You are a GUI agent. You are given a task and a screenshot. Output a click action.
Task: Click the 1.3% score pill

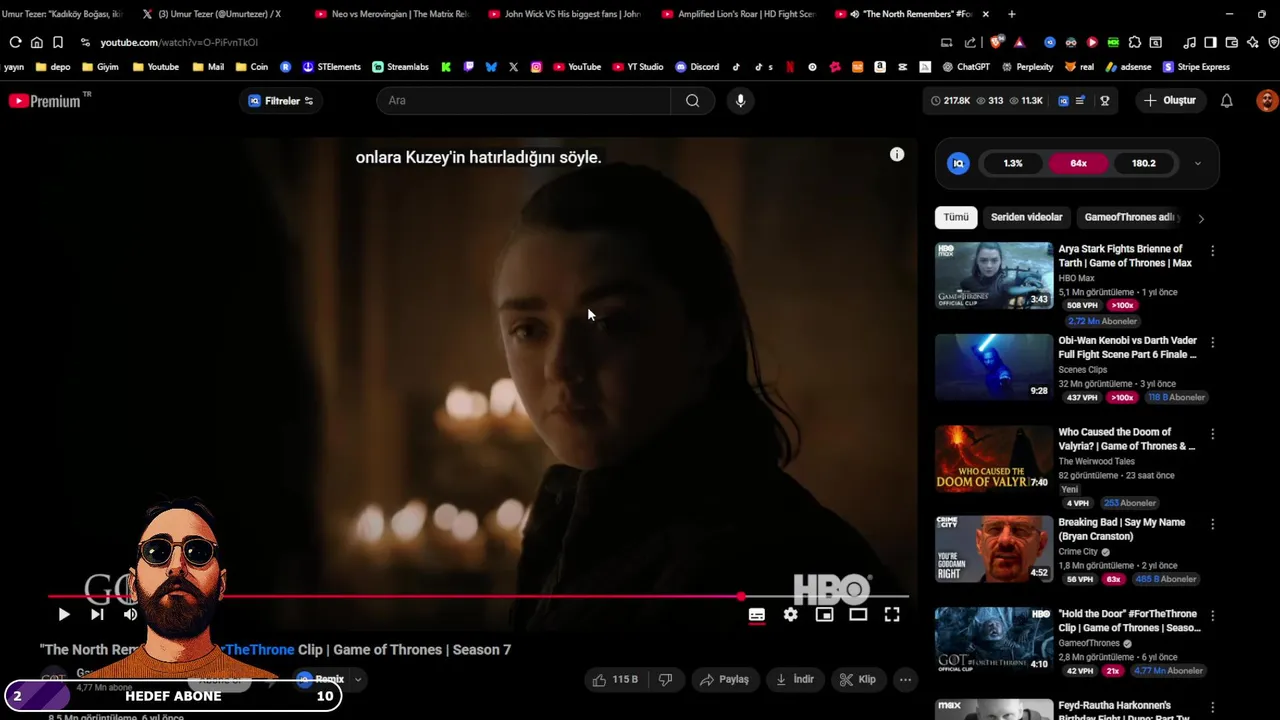[x=1013, y=163]
